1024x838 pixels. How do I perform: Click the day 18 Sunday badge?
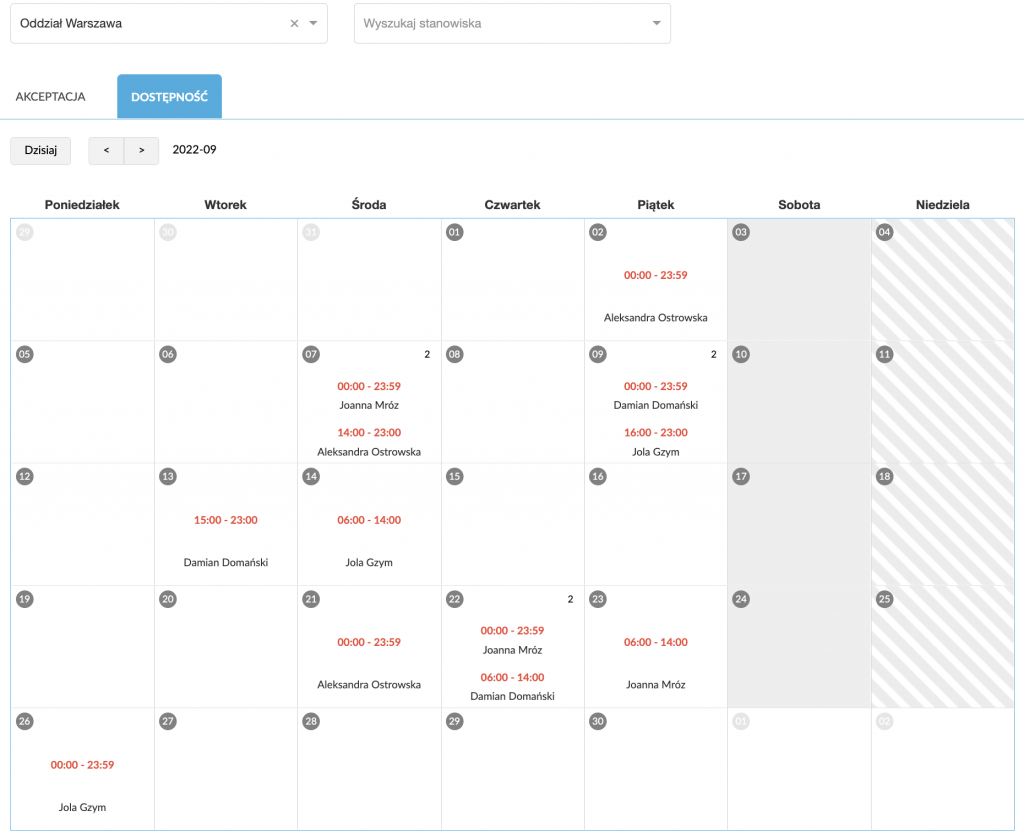(x=884, y=476)
